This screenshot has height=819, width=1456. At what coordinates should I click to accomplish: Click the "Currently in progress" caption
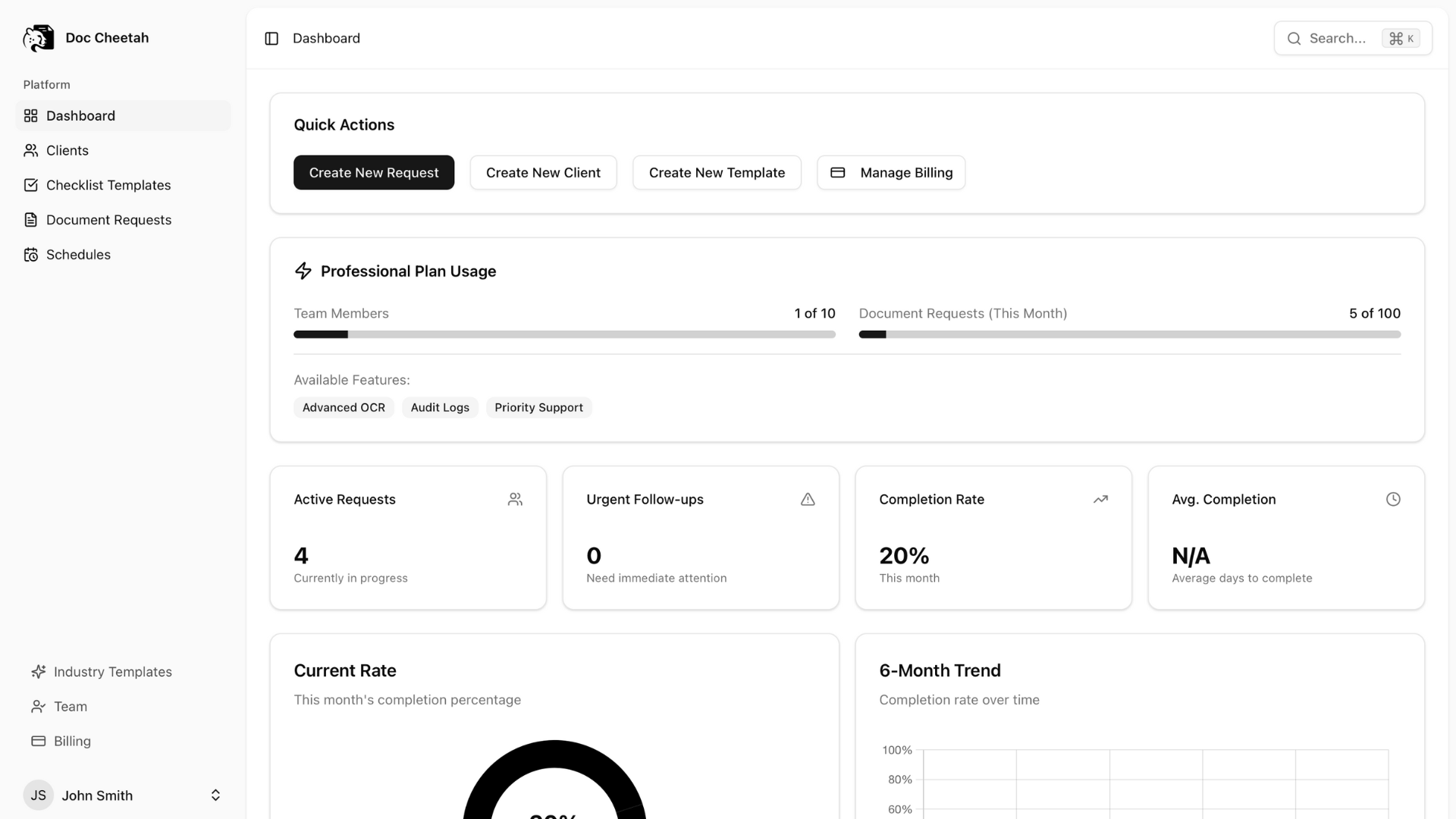(350, 579)
